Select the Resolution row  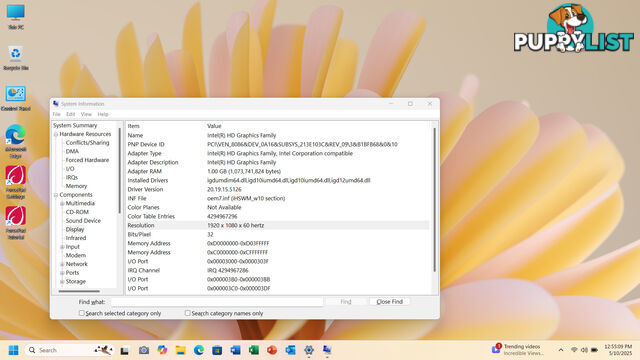pyautogui.click(x=278, y=225)
